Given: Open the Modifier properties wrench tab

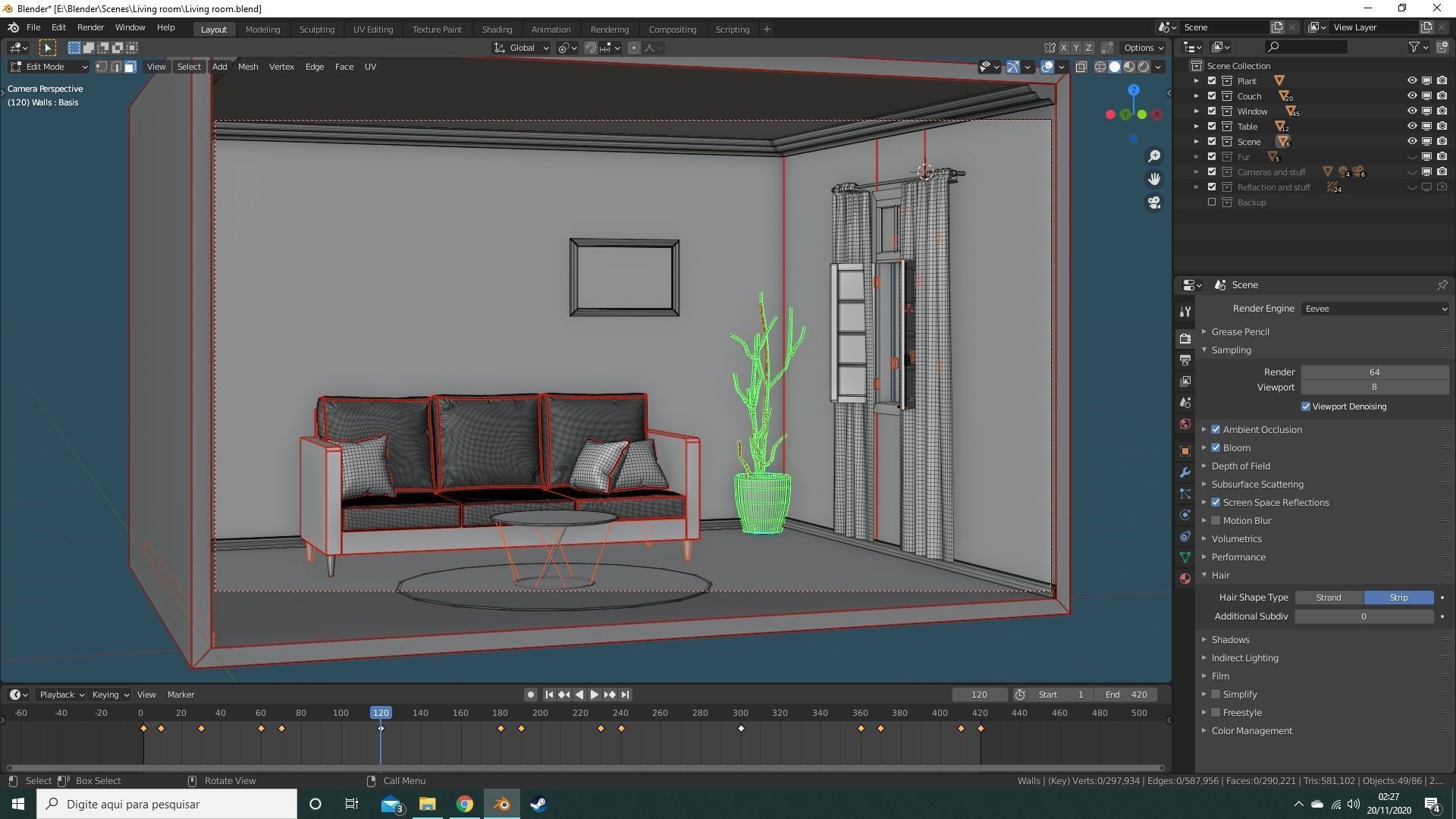Looking at the screenshot, I should point(1185,472).
